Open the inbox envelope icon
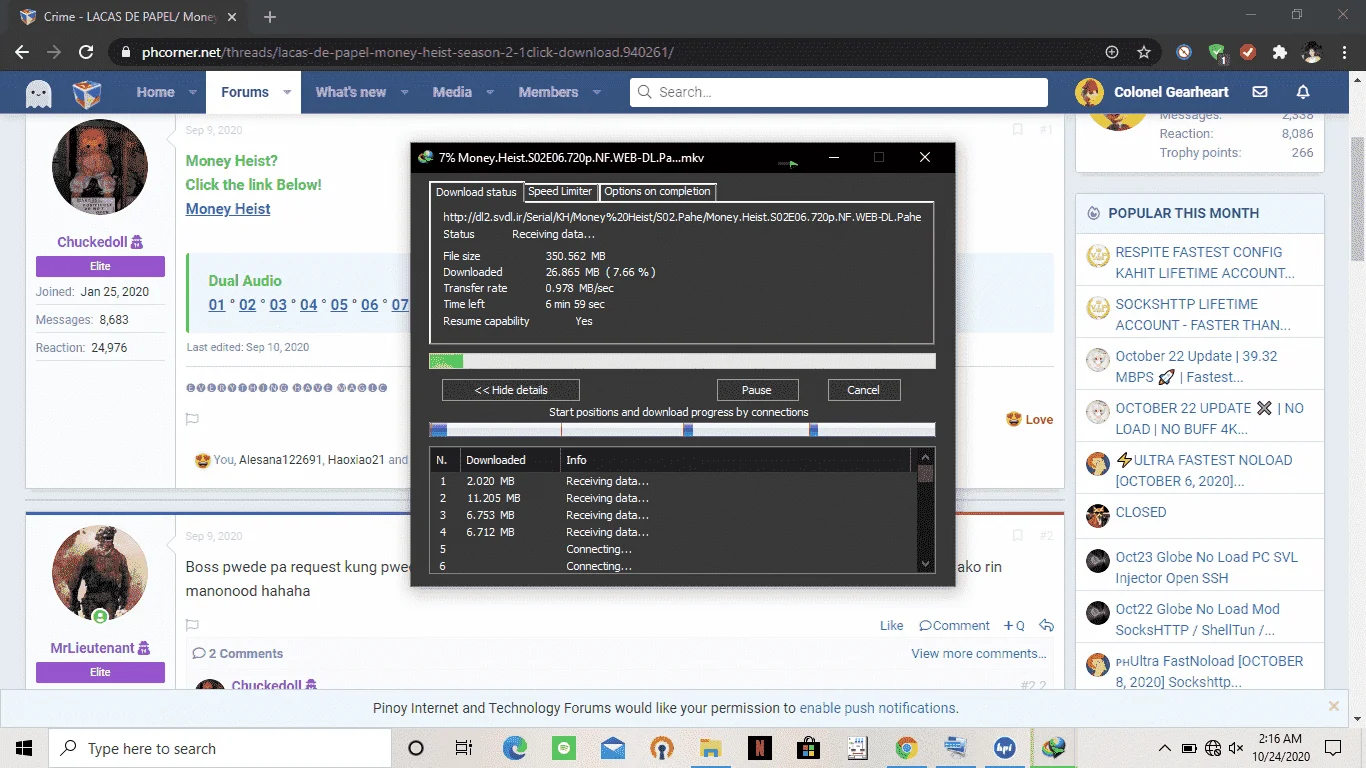The width and height of the screenshot is (1366, 768). tap(1260, 92)
